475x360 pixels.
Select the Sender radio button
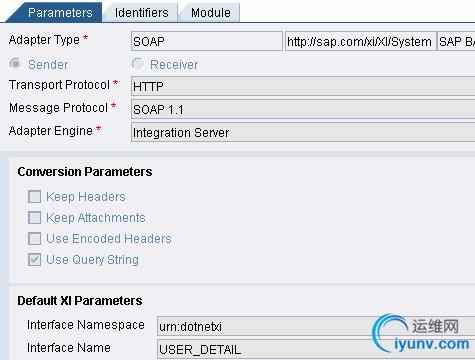(x=15, y=64)
